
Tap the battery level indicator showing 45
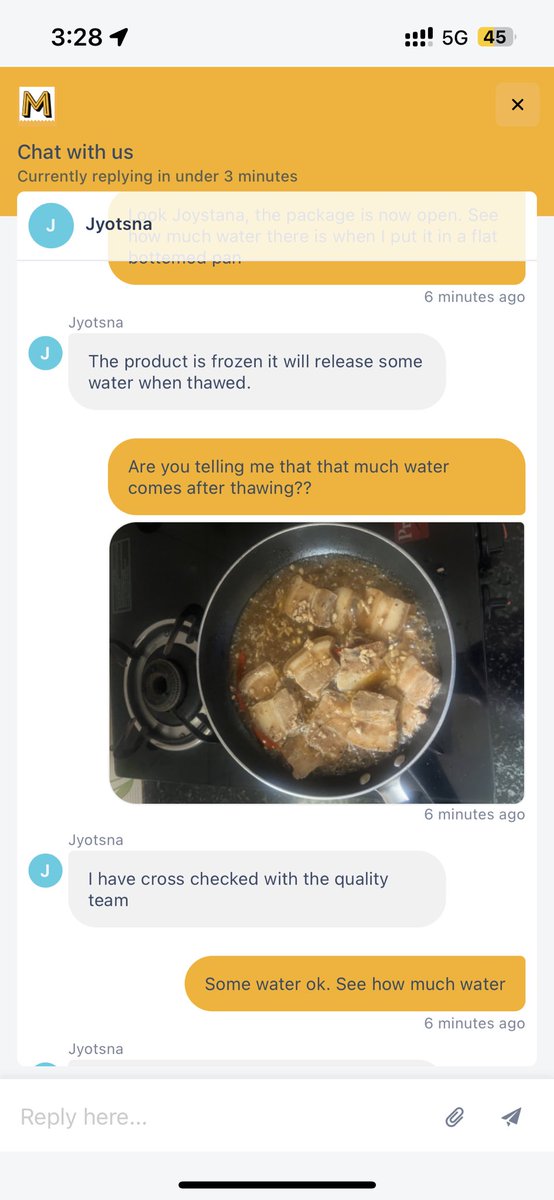495,37
